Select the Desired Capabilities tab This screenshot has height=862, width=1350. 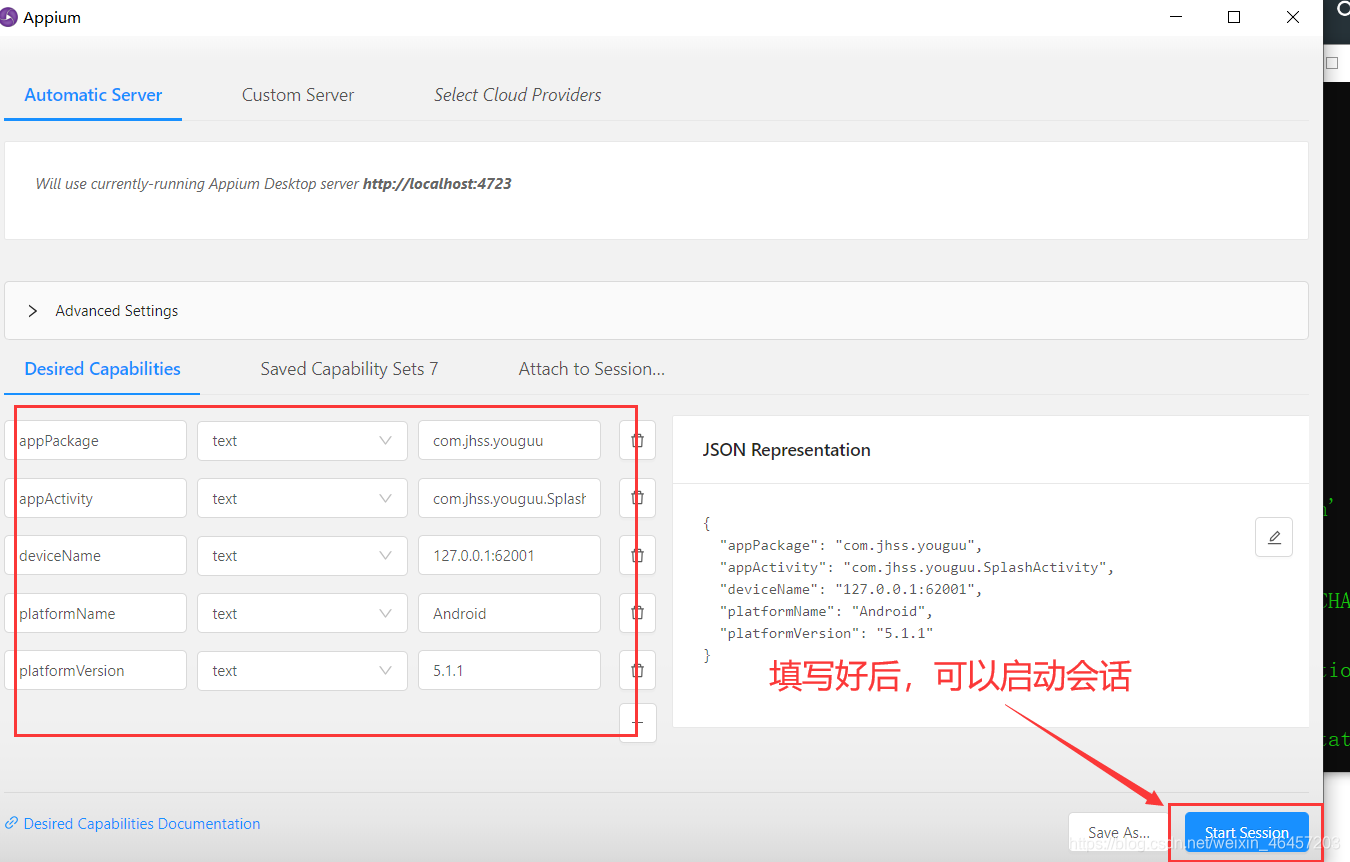[103, 369]
